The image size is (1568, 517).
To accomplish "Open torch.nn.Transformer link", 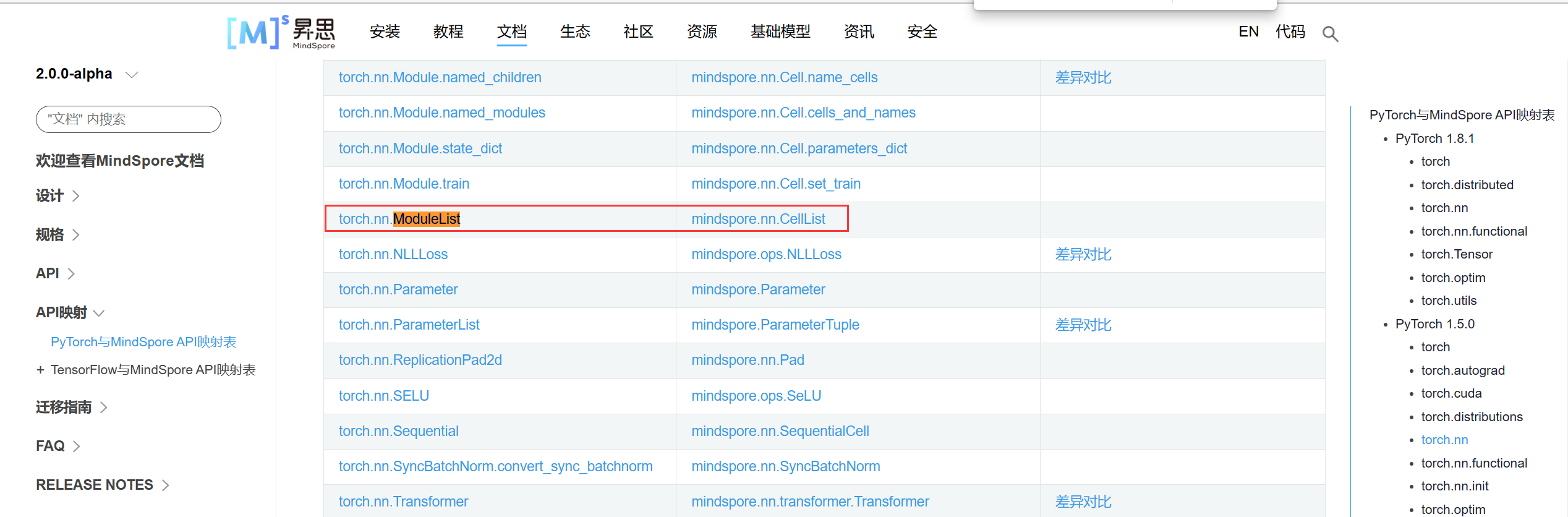I will [404, 502].
